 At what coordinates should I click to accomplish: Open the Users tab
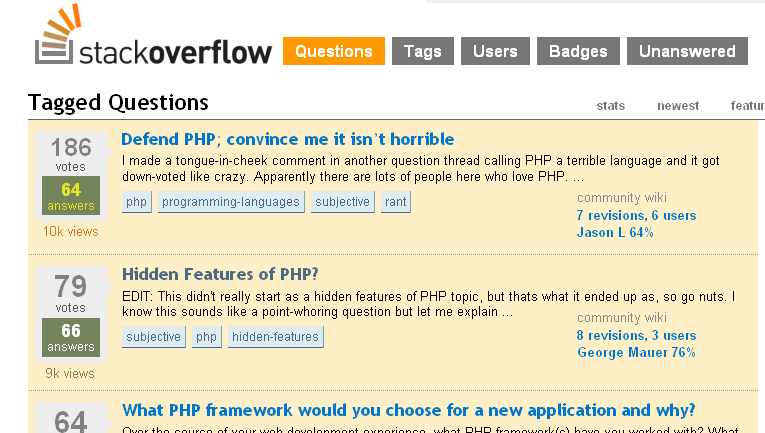tap(495, 52)
